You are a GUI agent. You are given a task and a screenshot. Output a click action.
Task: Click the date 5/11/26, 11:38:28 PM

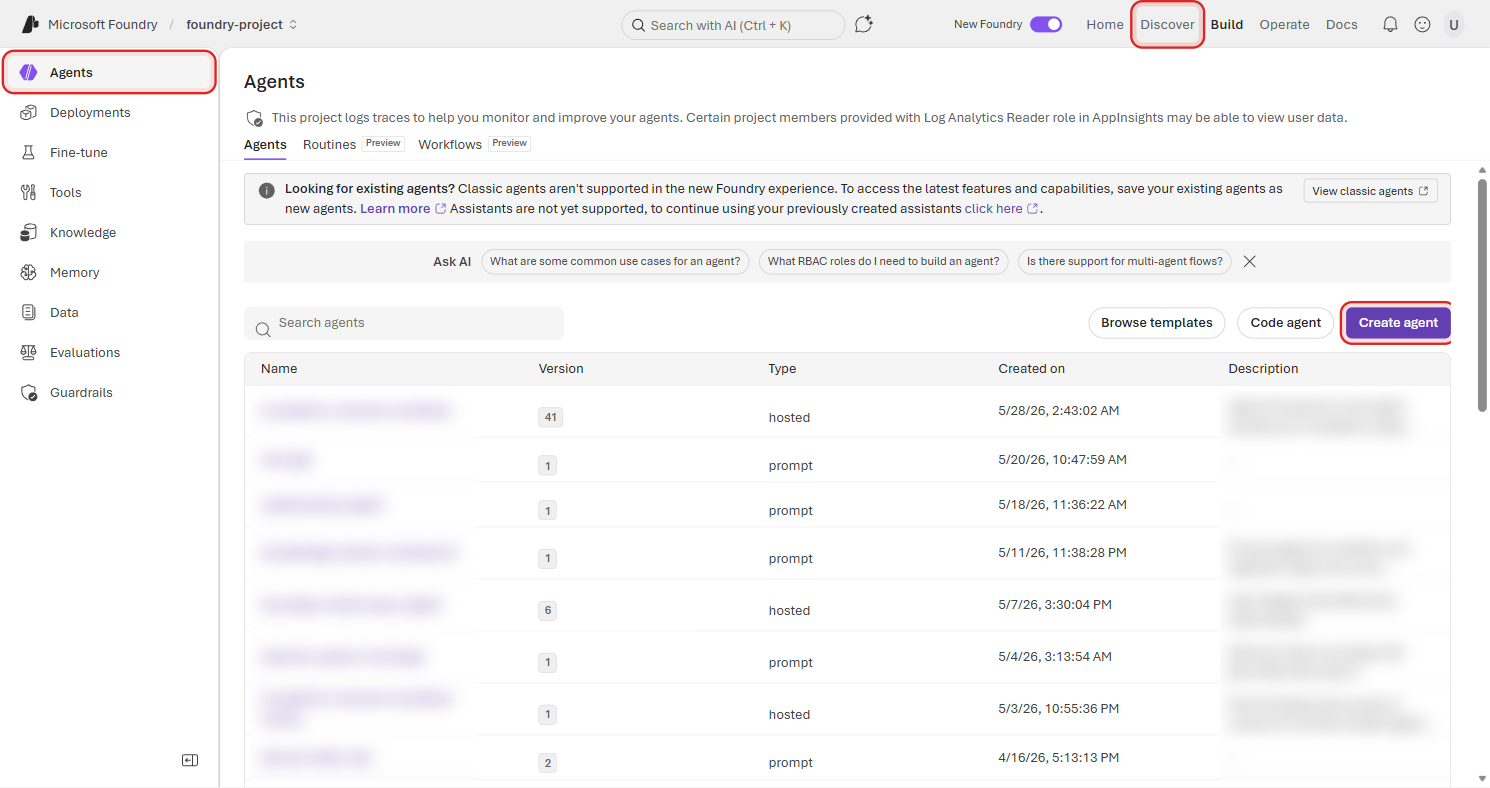[1062, 552]
